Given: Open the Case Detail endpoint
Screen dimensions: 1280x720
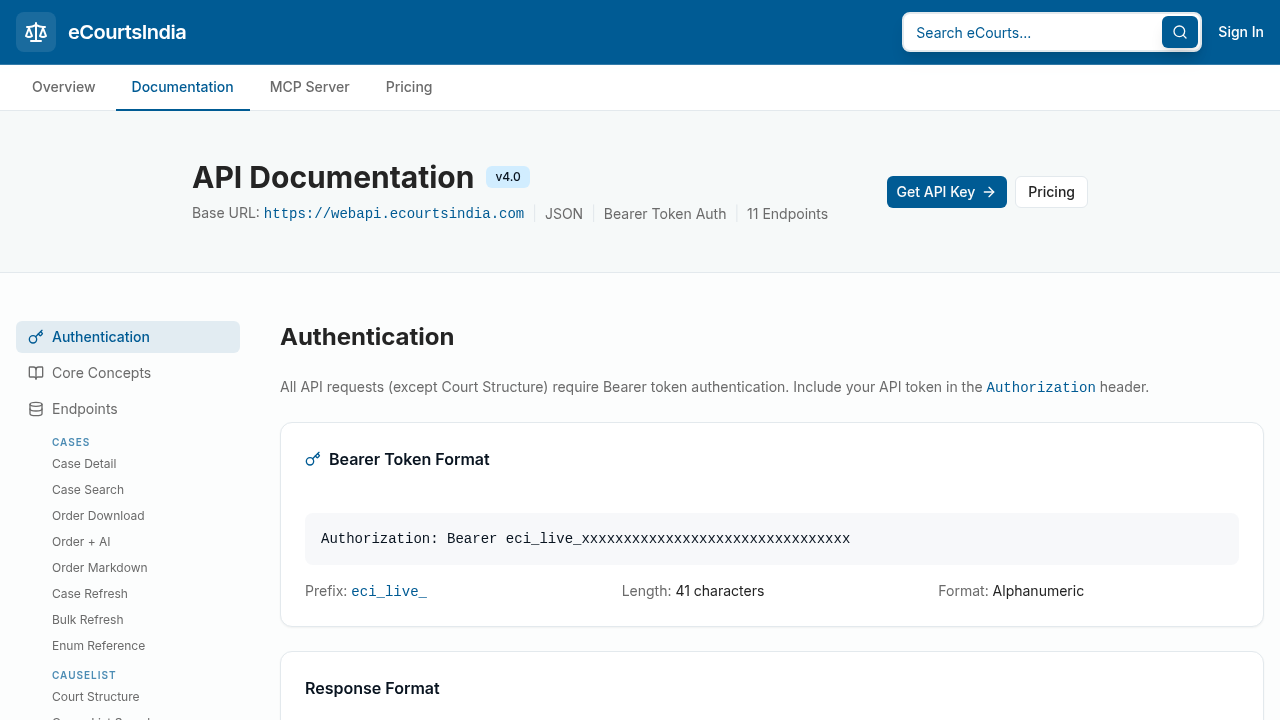Looking at the screenshot, I should (x=84, y=464).
